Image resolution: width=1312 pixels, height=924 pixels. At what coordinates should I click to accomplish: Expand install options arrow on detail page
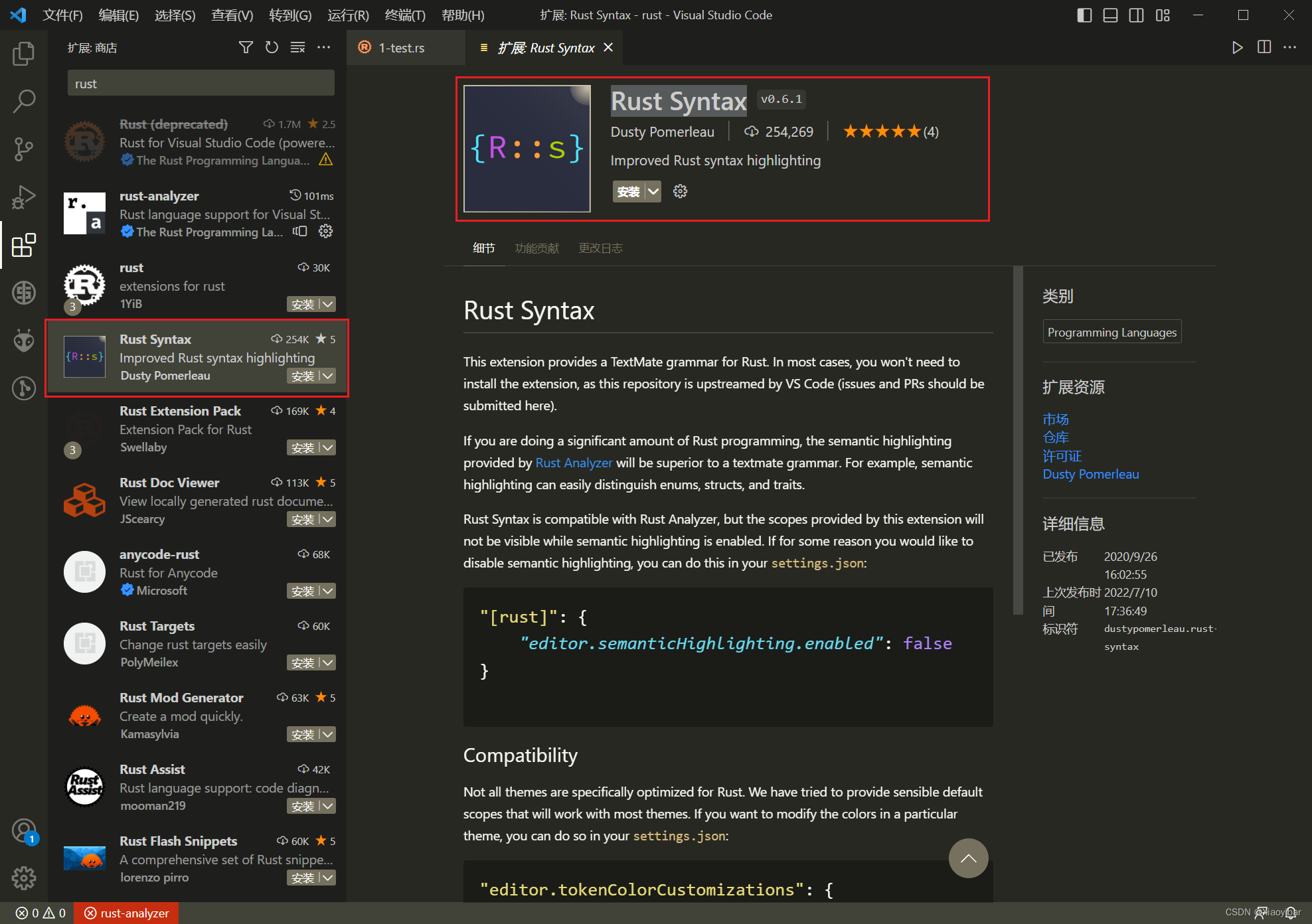pyautogui.click(x=653, y=191)
